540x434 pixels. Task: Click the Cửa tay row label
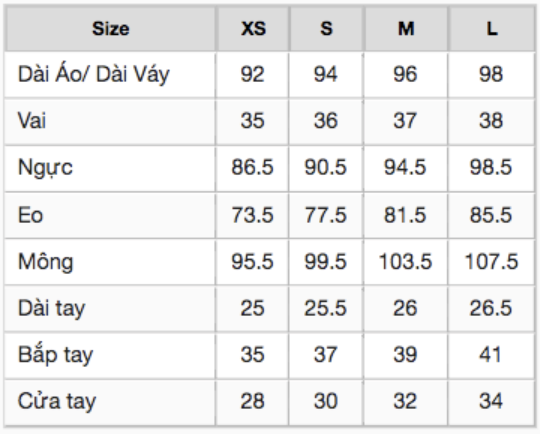(57, 402)
